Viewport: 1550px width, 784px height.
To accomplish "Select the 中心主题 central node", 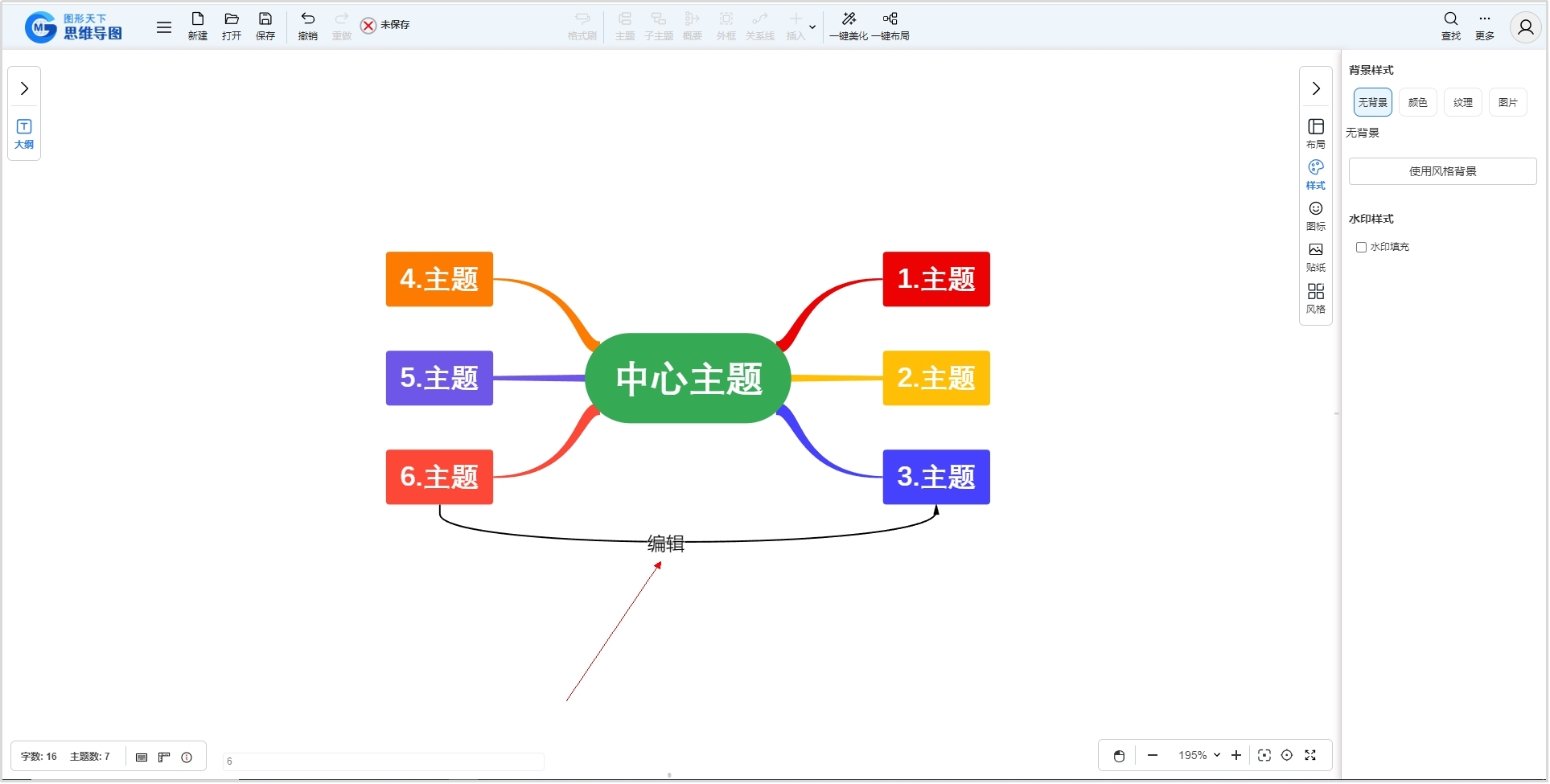I will click(x=688, y=378).
